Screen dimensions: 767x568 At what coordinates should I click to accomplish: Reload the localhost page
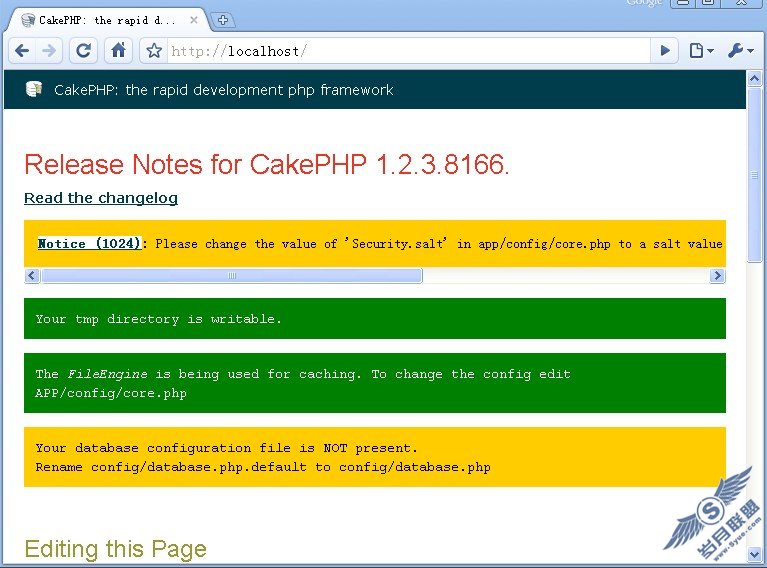(84, 50)
